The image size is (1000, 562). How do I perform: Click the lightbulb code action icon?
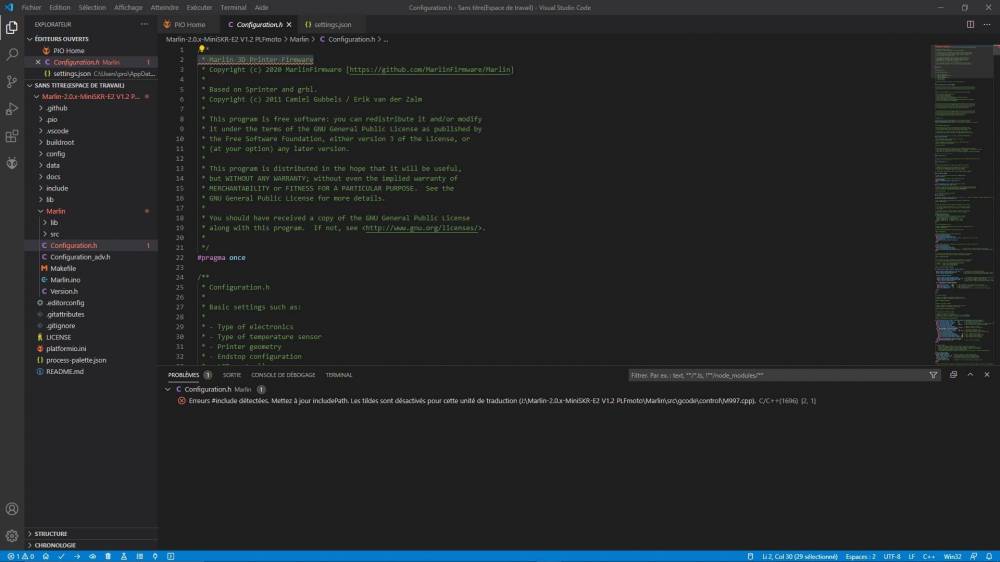click(202, 49)
